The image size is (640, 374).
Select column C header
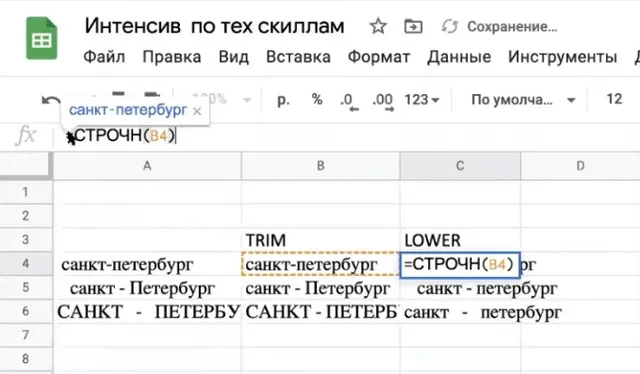[x=460, y=166]
